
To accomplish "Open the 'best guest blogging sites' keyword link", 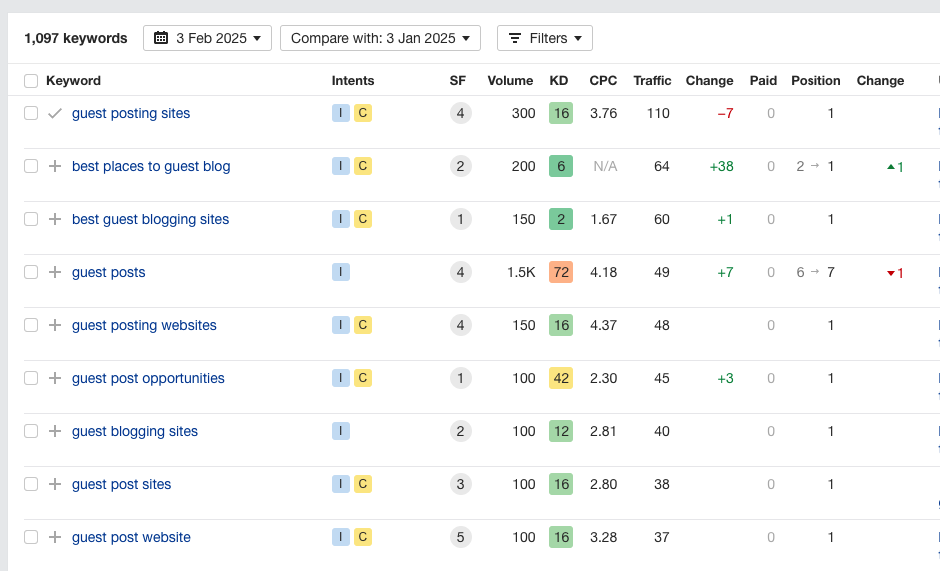I will click(150, 219).
